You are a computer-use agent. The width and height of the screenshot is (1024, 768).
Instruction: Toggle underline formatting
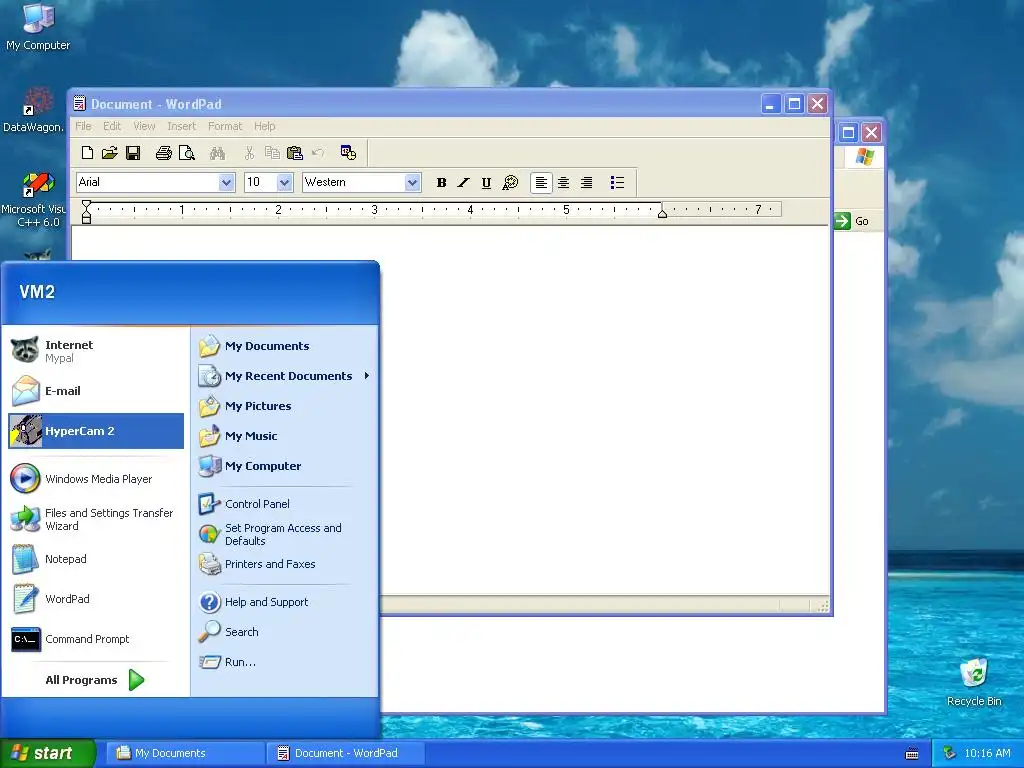coord(486,183)
